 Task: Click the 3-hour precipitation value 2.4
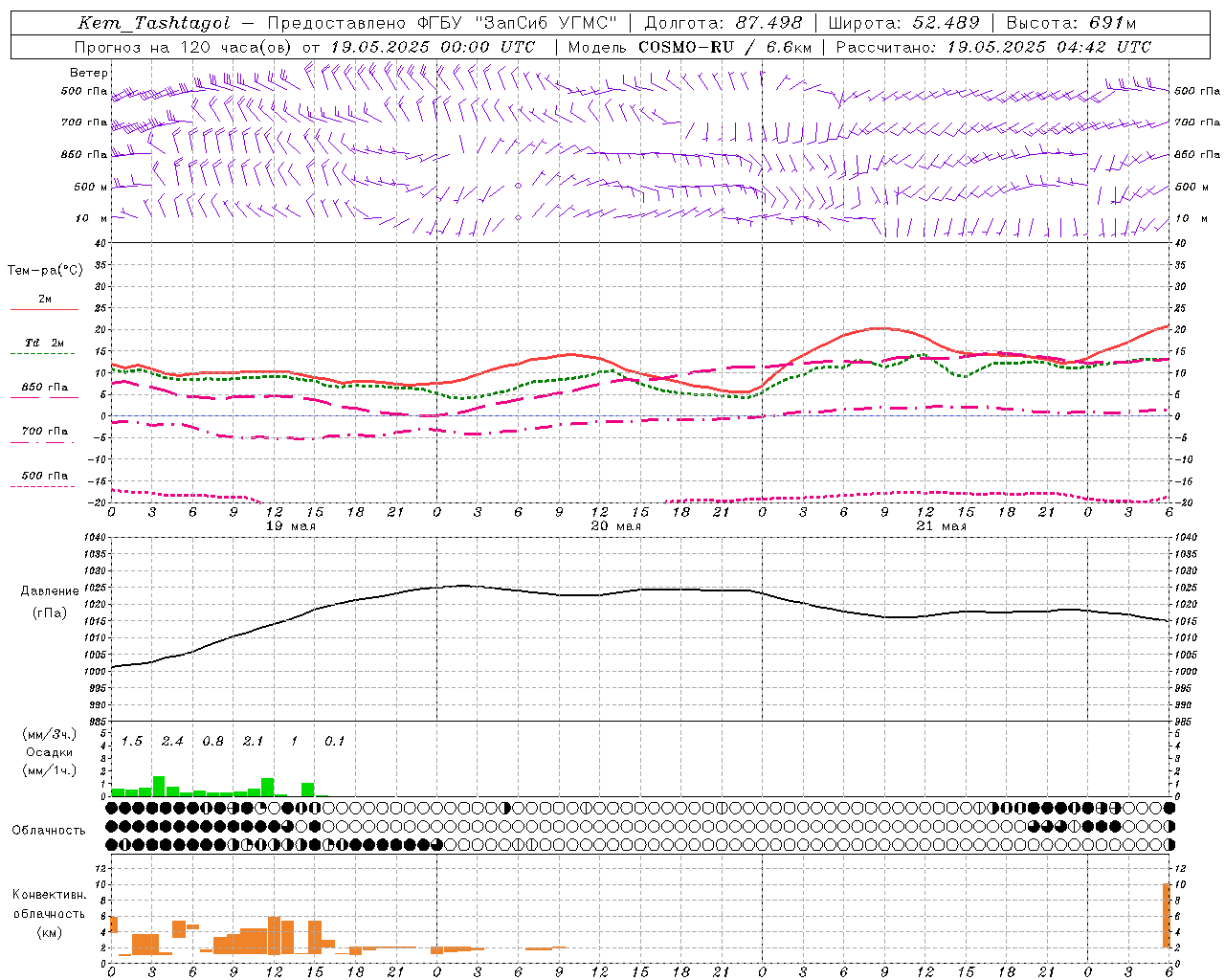pos(172,742)
